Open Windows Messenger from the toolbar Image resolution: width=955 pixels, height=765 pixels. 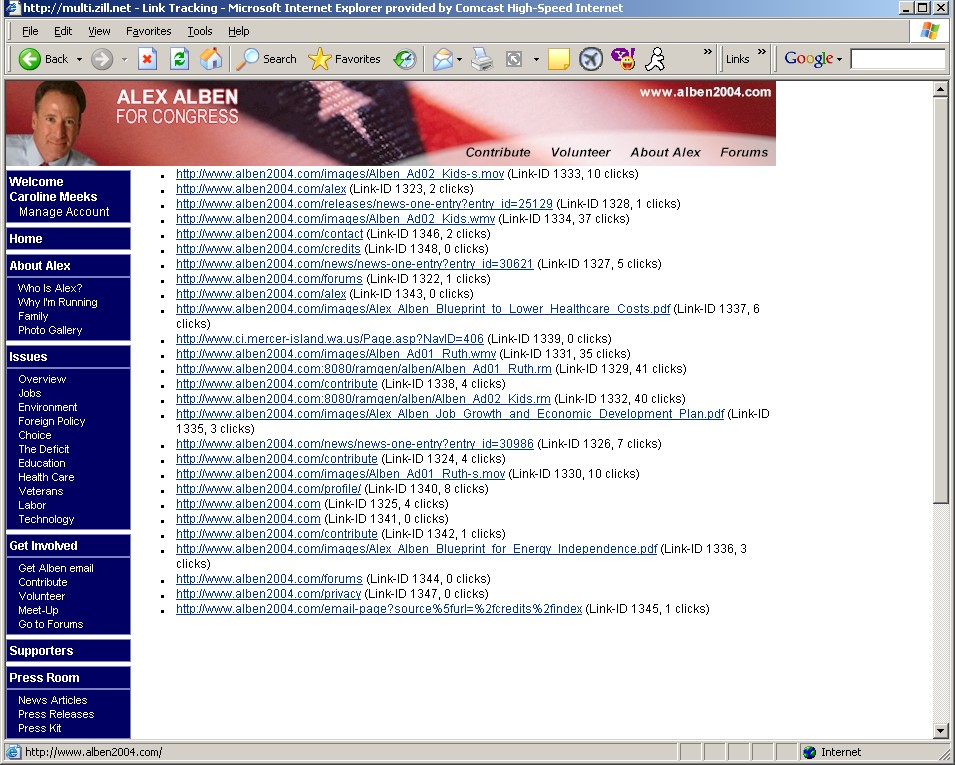click(654, 59)
